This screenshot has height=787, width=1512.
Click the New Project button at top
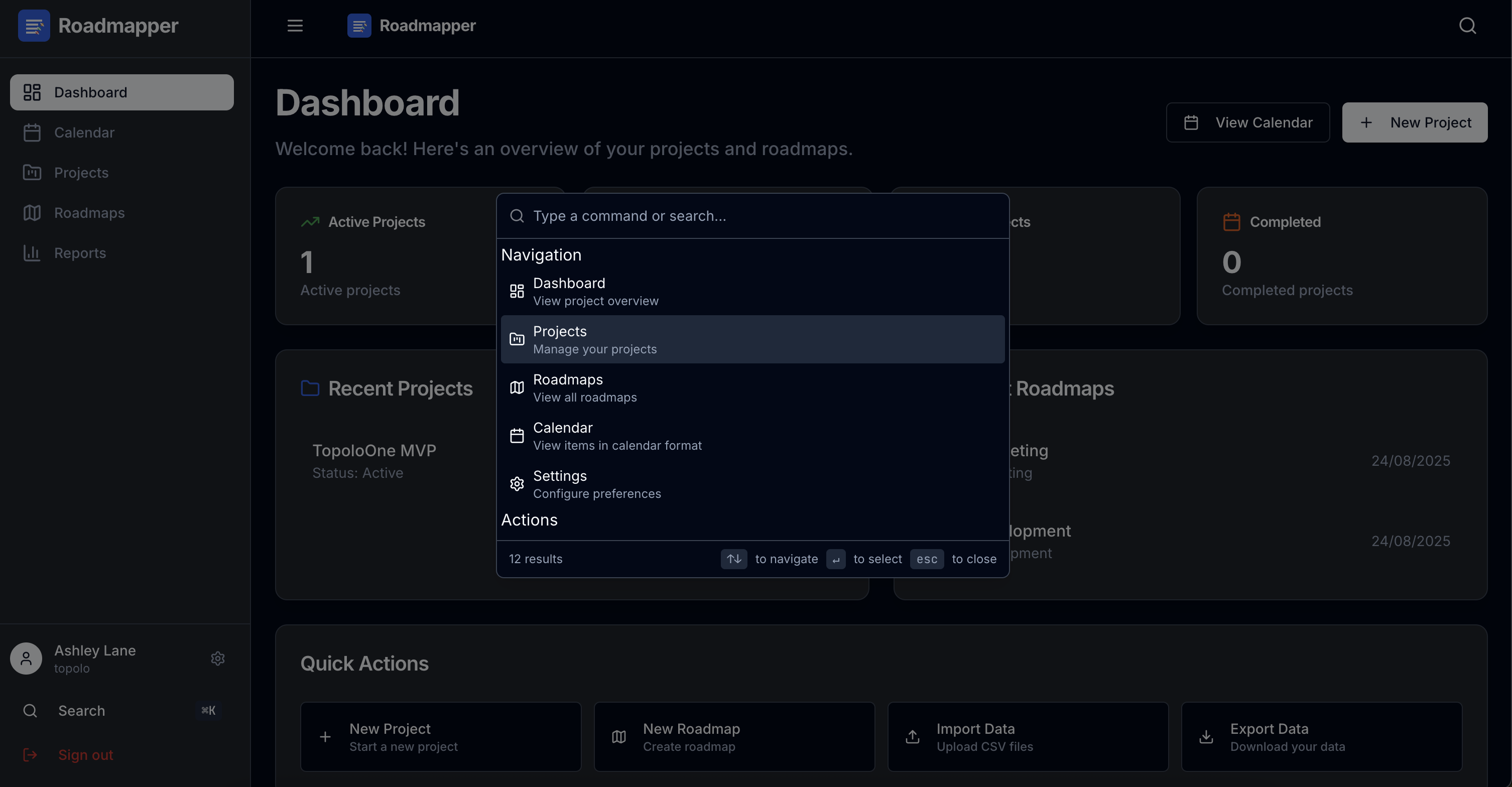point(1414,122)
